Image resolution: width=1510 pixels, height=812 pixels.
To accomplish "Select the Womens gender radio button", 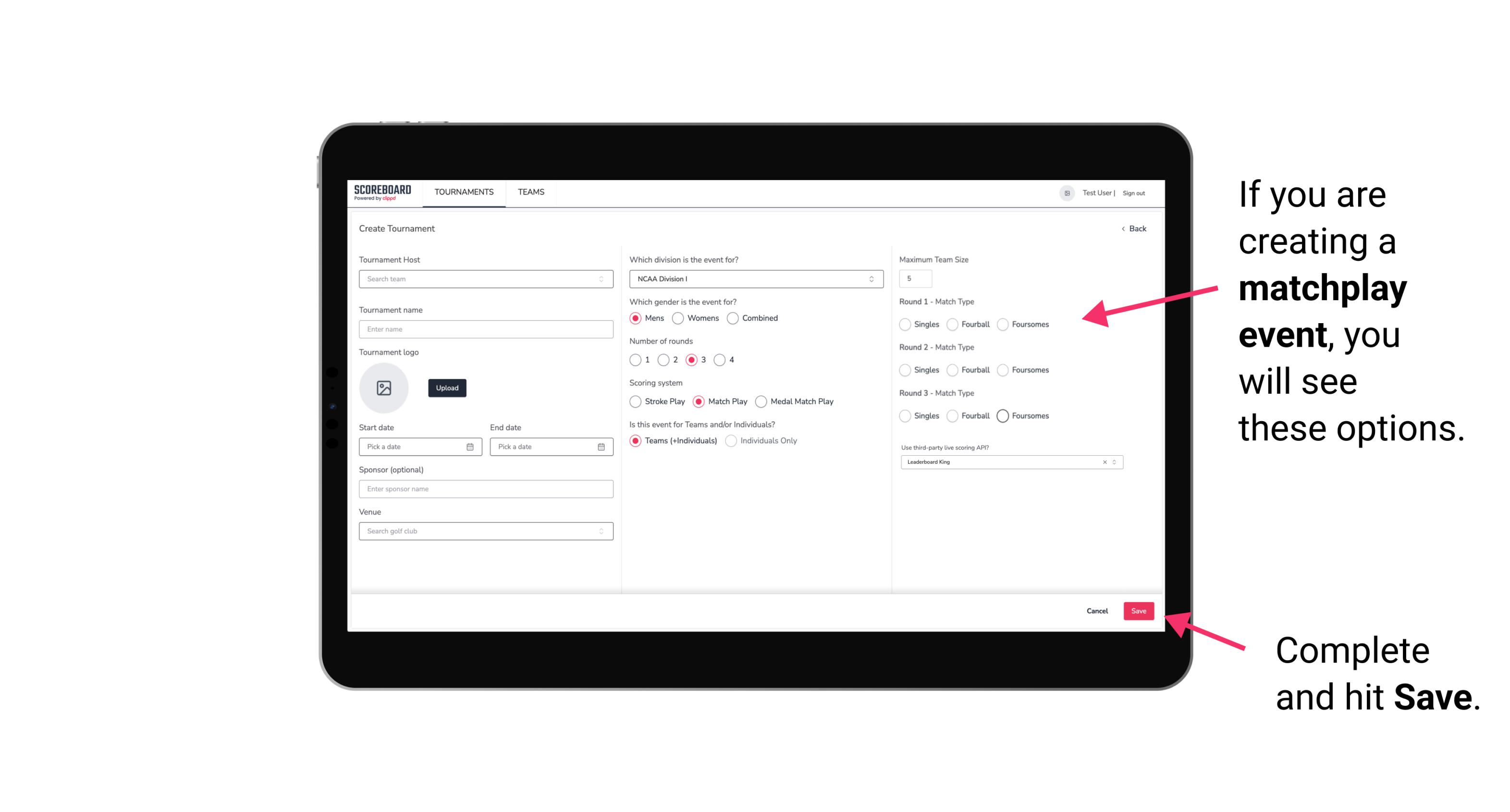I will [678, 318].
